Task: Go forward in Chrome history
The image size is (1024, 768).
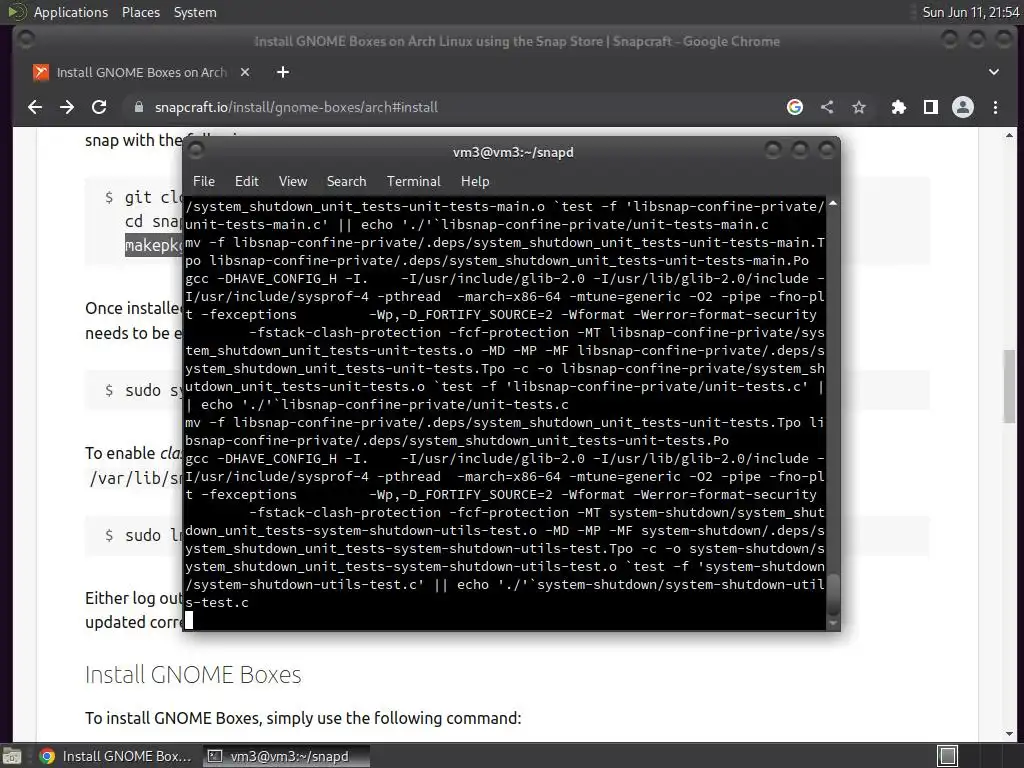Action: (67, 107)
